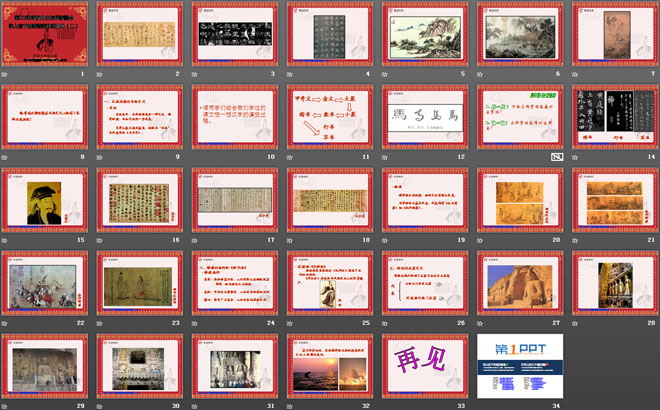Click the transition star icon under slide 14
660x410 pixels.
coord(575,157)
